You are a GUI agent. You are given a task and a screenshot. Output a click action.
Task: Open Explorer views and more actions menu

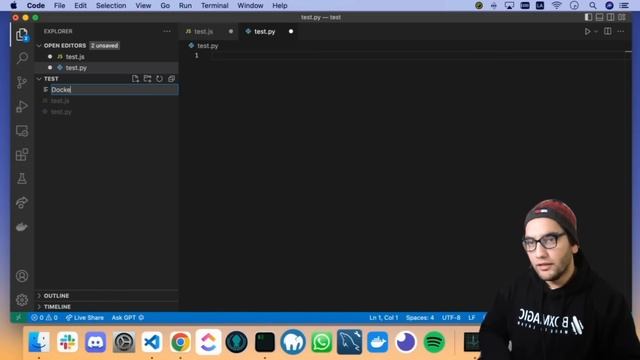point(167,31)
